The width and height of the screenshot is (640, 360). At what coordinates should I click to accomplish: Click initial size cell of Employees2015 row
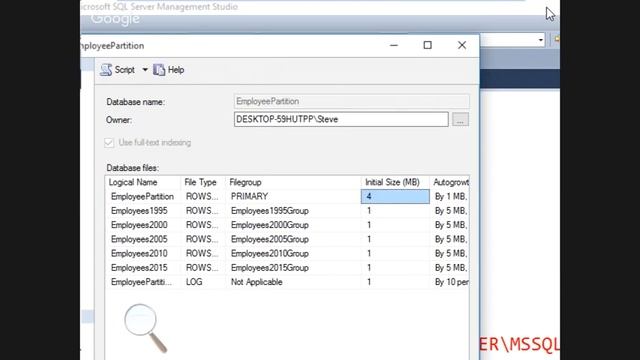395,268
